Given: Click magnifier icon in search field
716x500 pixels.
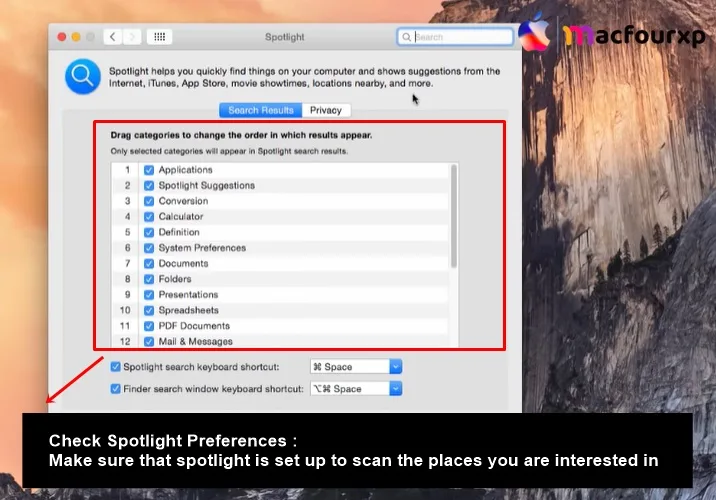Looking at the screenshot, I should pos(406,37).
